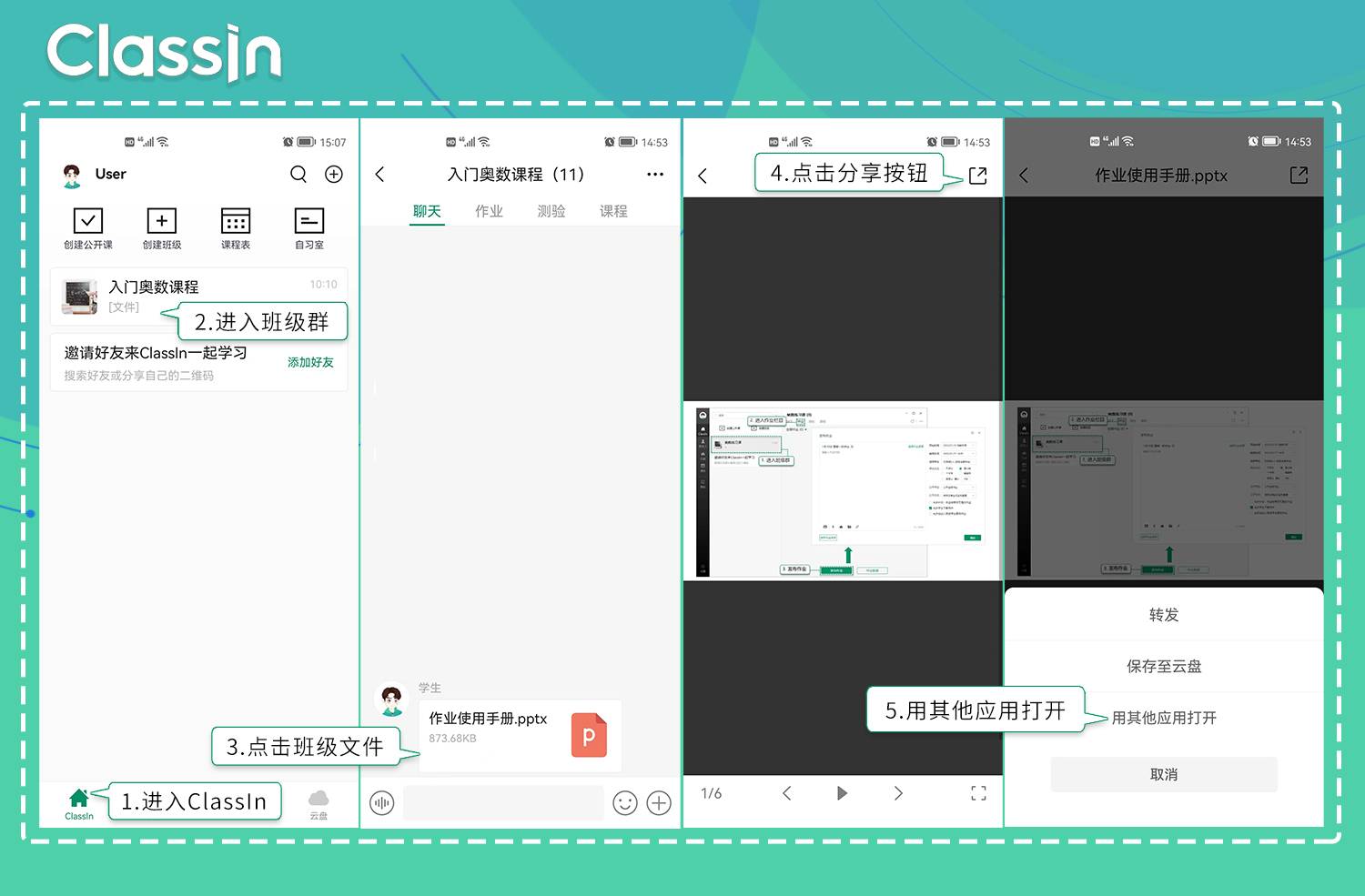
Task: Tap share icon beside 作业使用手册.pptx title
Action: tap(1299, 175)
